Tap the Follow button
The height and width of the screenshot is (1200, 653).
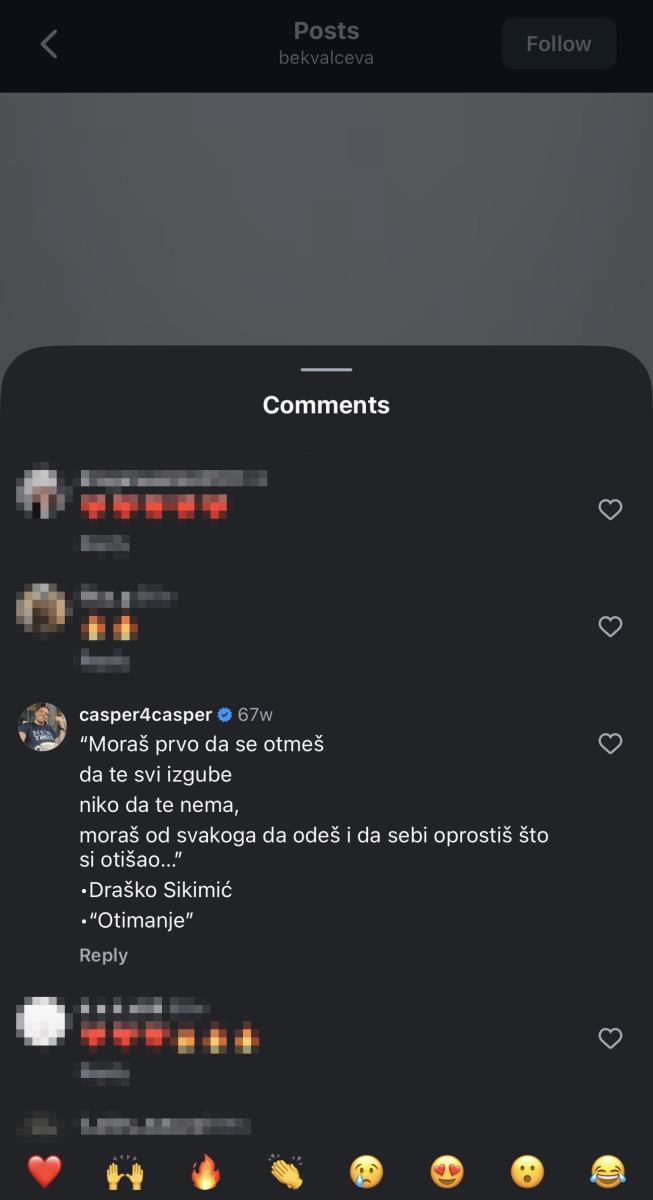click(x=558, y=44)
